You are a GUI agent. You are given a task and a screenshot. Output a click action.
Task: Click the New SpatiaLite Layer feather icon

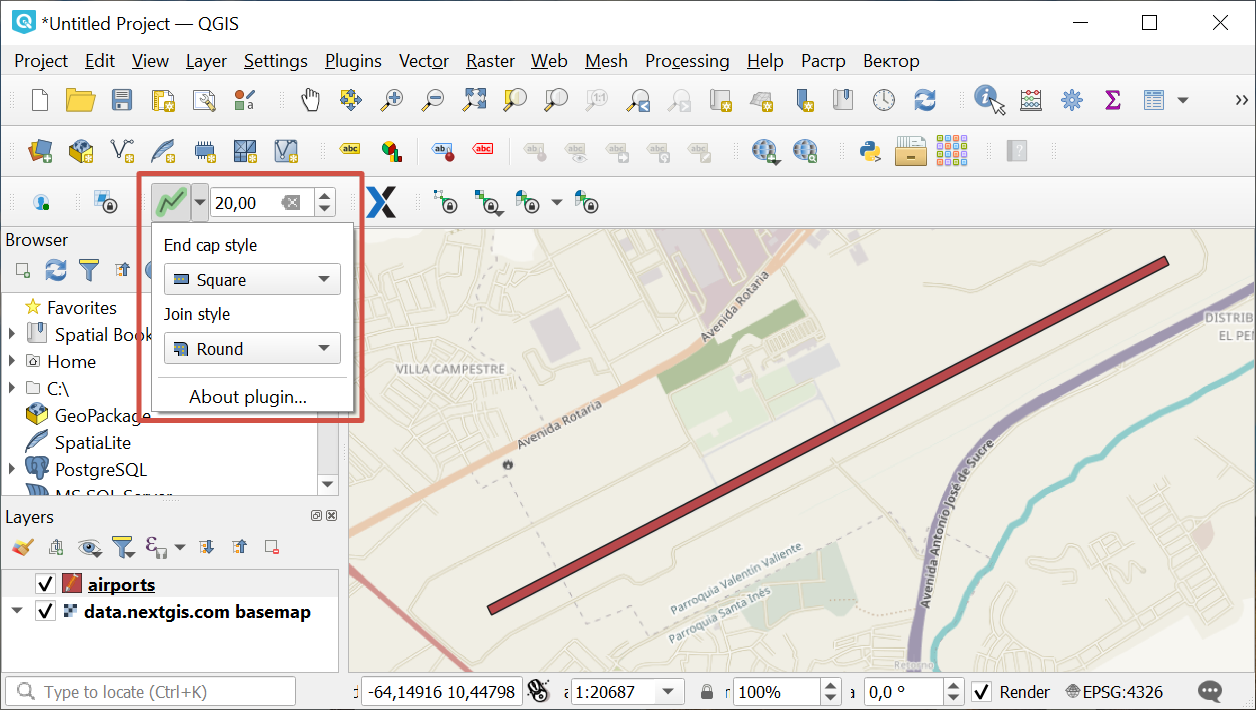point(163,151)
